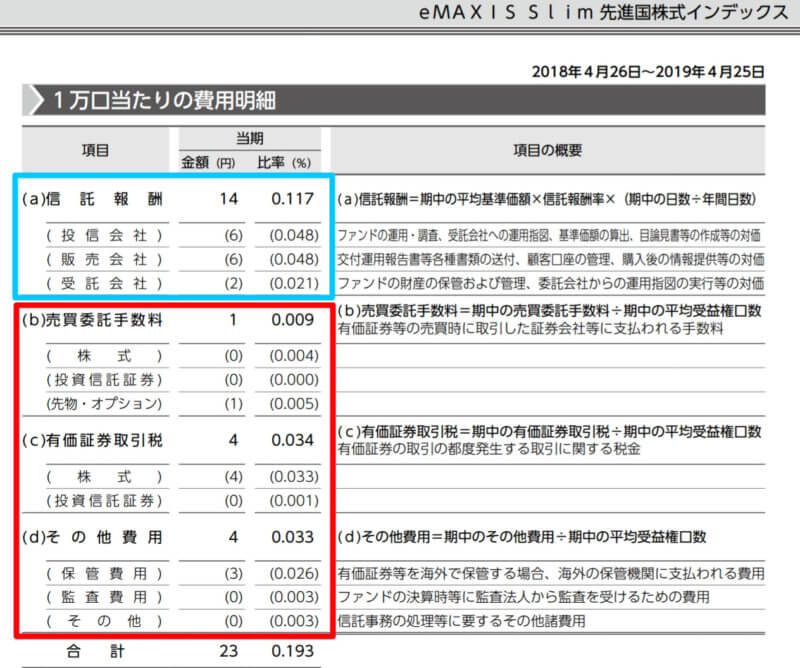Click the total amount '23'
The image size is (800, 668).
(x=229, y=651)
